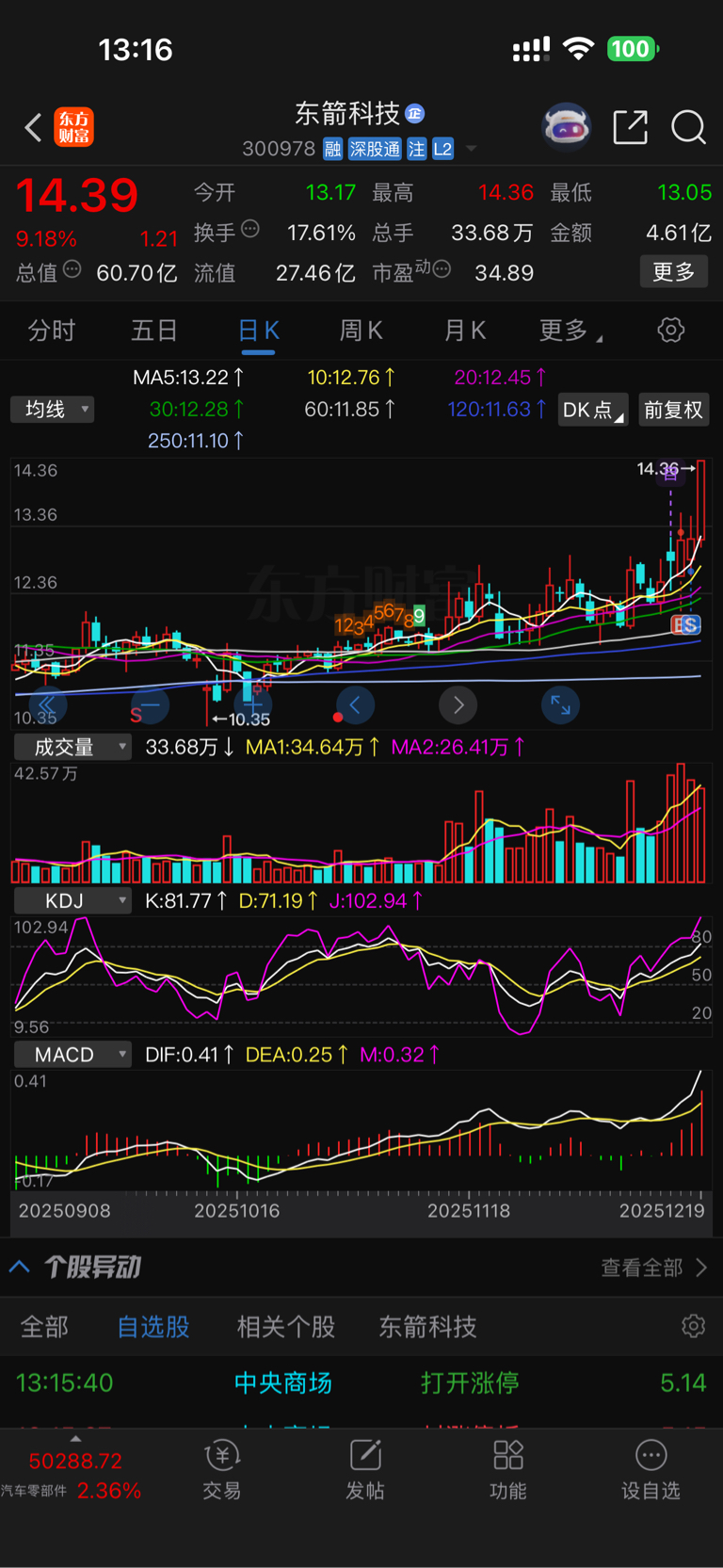Tap the L2 level badge
The width and height of the screenshot is (723, 1568).
click(442, 149)
